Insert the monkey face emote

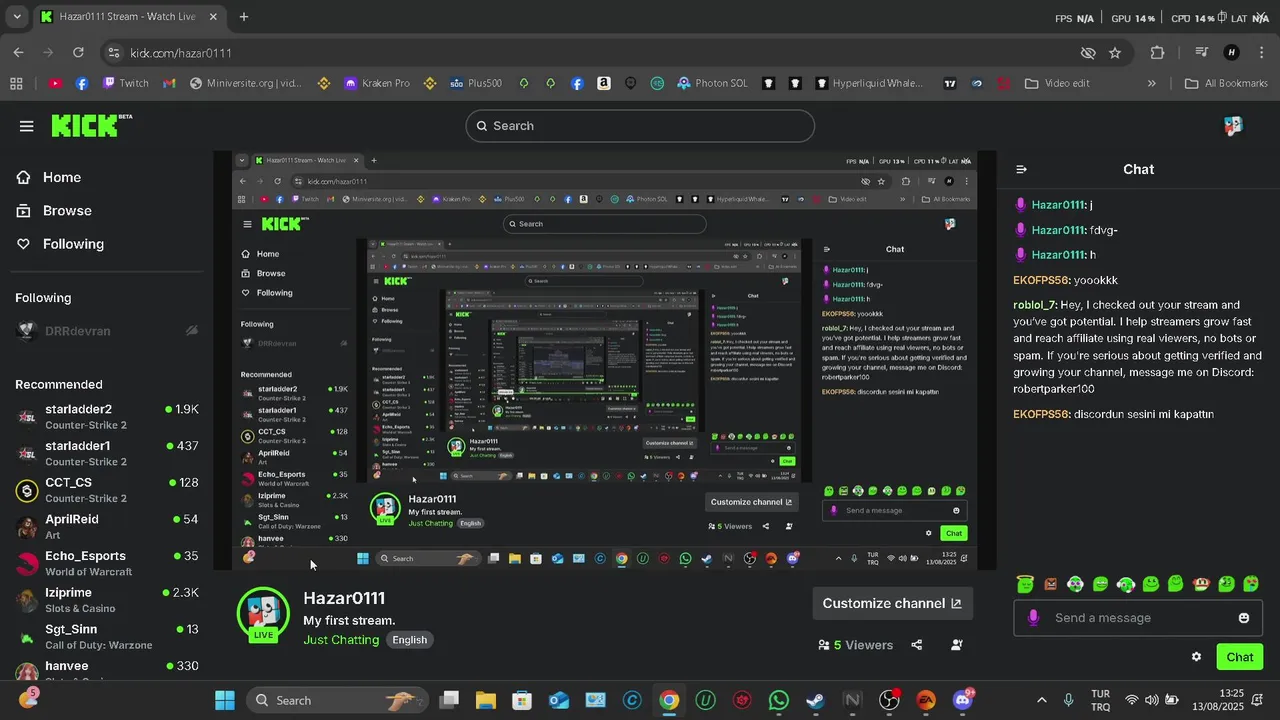1201,584
